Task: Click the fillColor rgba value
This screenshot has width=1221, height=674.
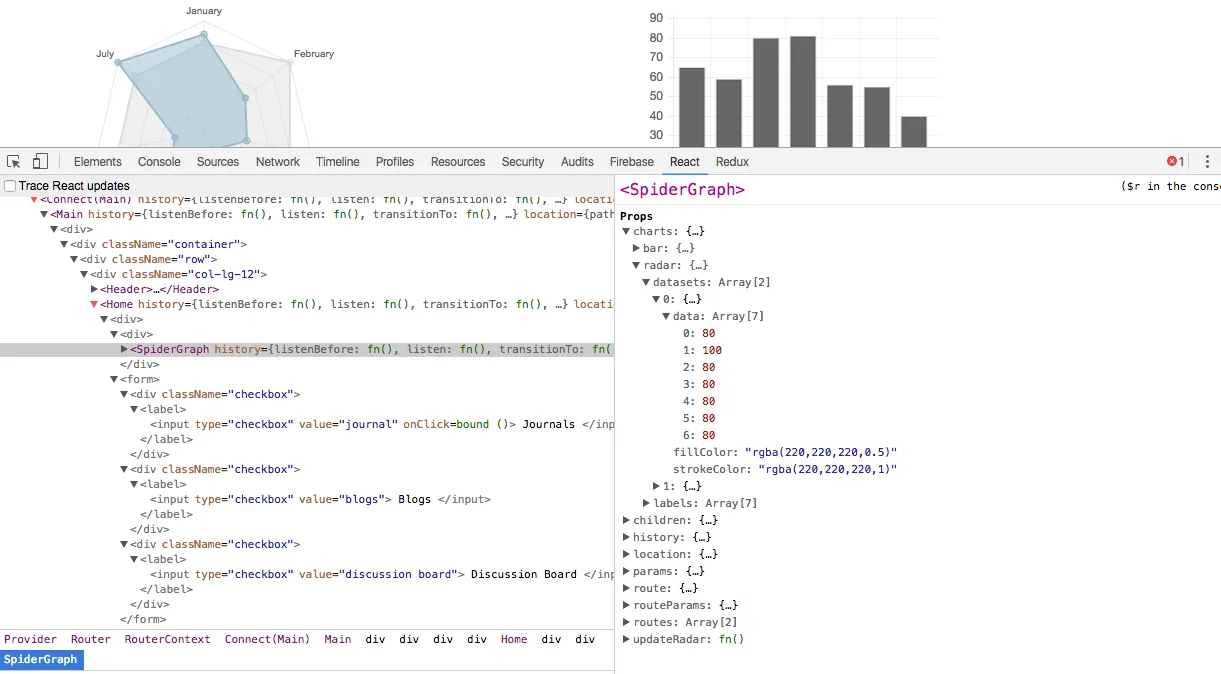Action: pyautogui.click(x=821, y=452)
